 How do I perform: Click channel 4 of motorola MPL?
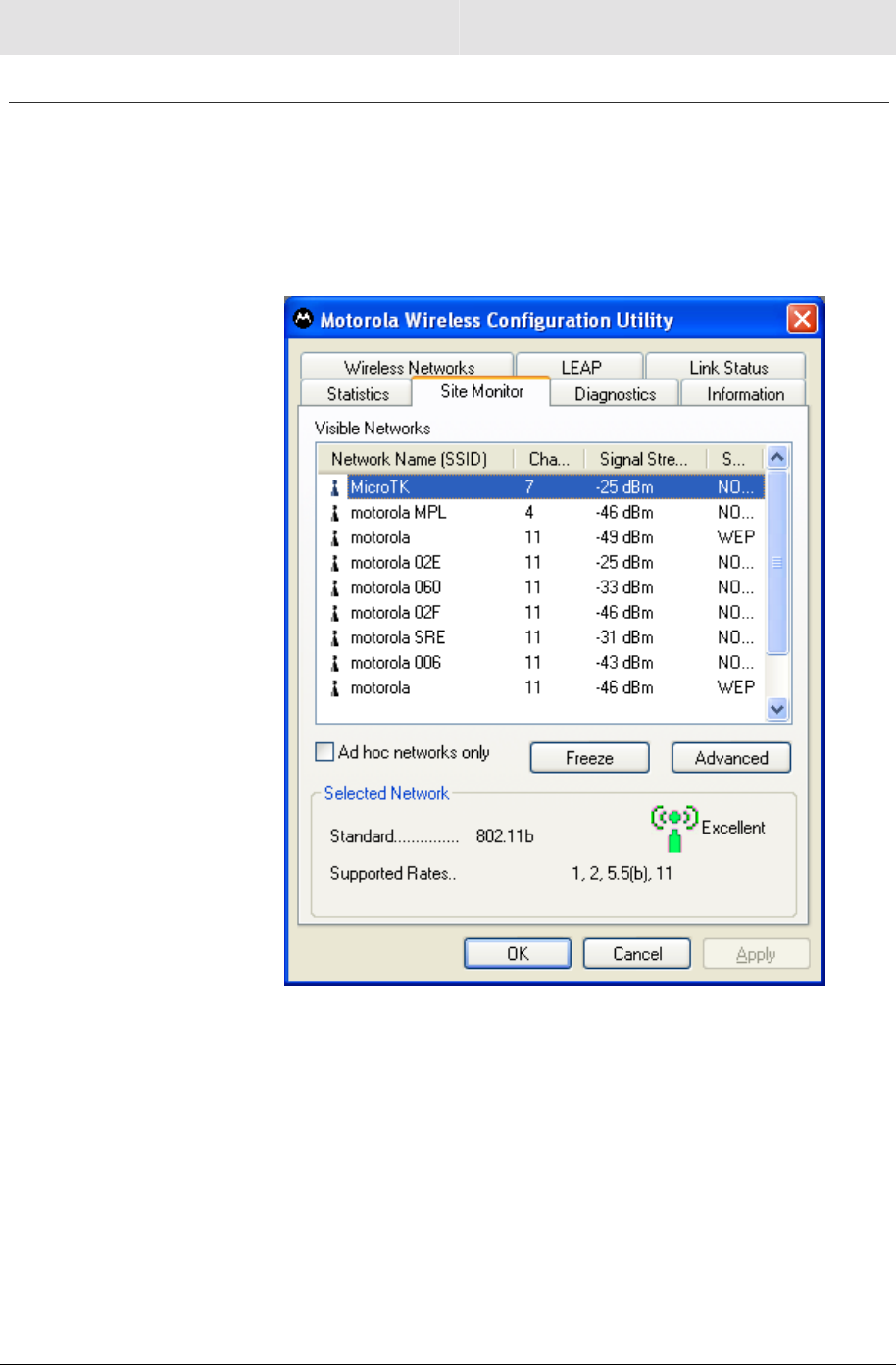529,513
